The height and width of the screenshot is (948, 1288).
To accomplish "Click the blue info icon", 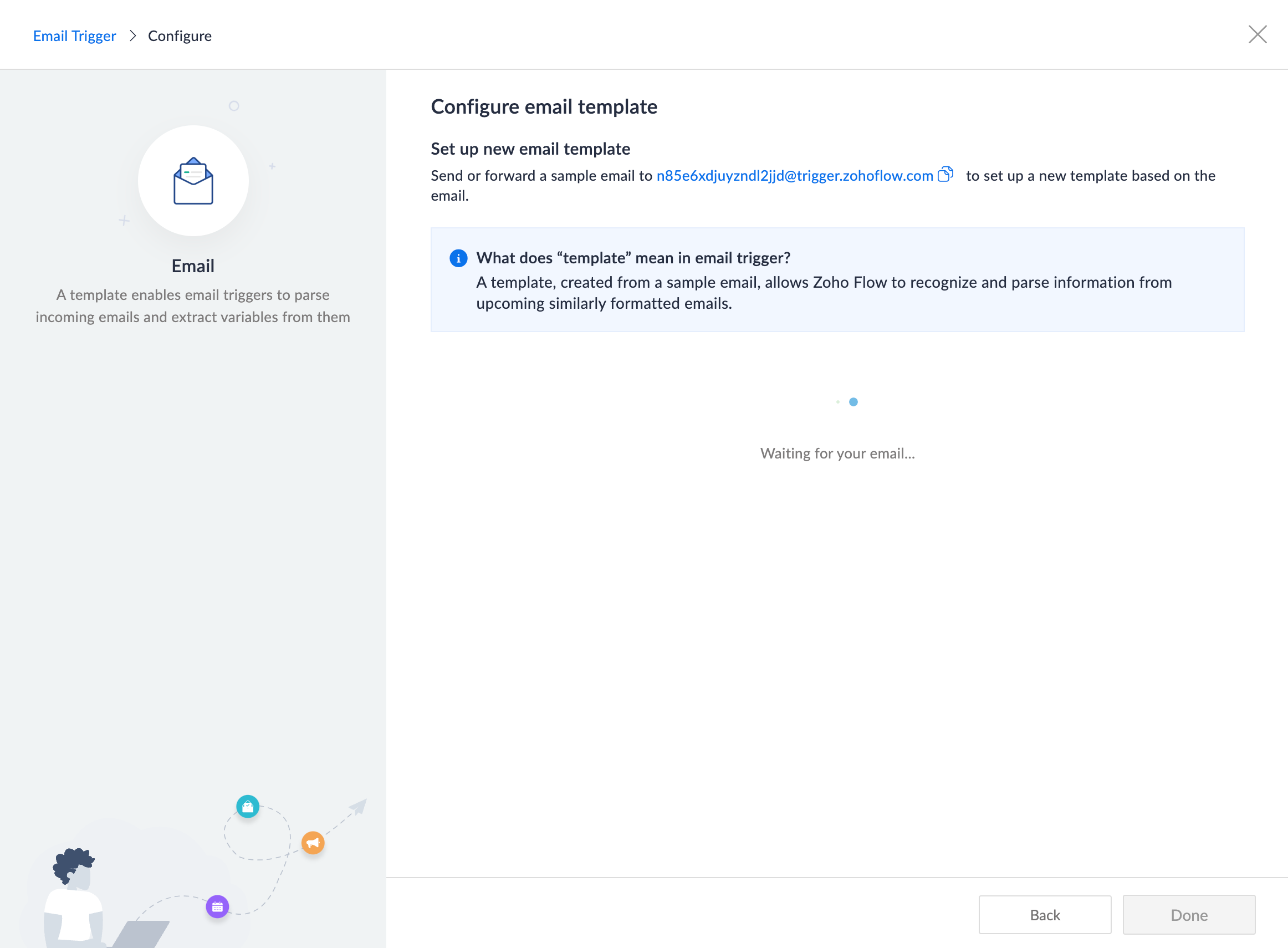I will (458, 258).
